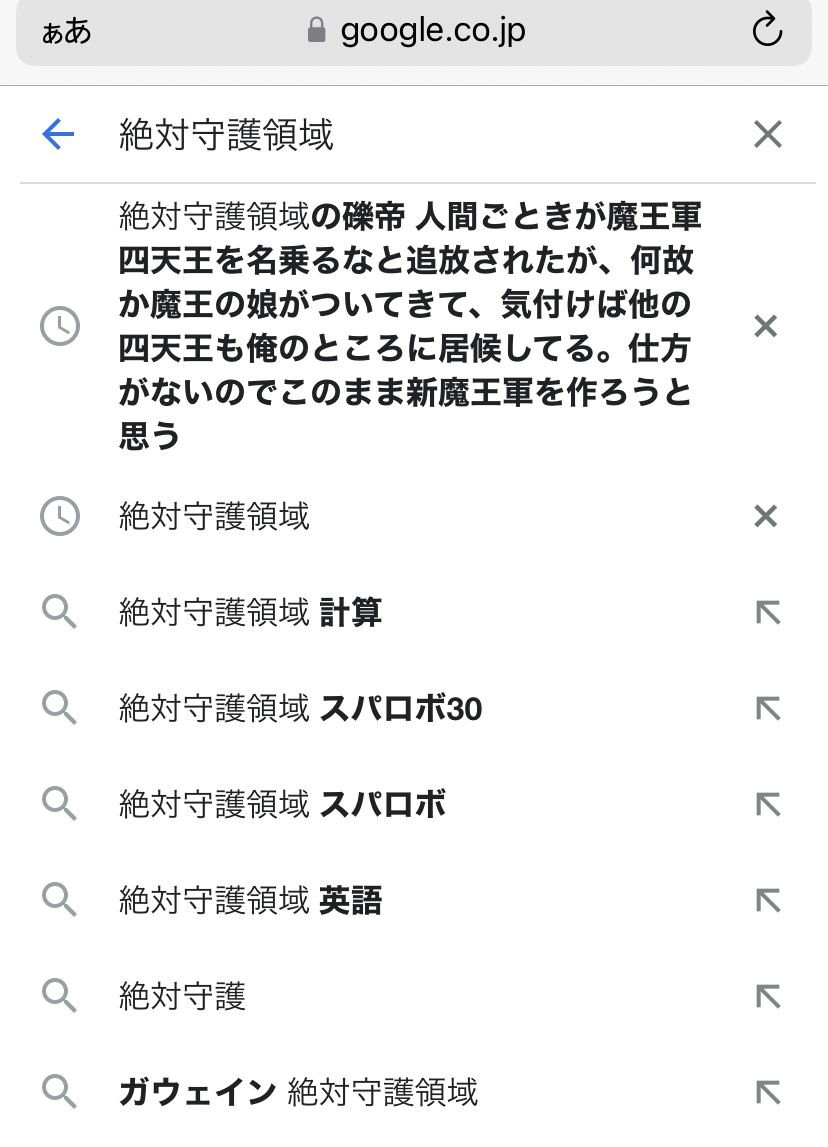Insert the 英語 suggestion using its arrow
Image resolution: width=828 pixels, height=1147 pixels.
pyautogui.click(x=767, y=901)
